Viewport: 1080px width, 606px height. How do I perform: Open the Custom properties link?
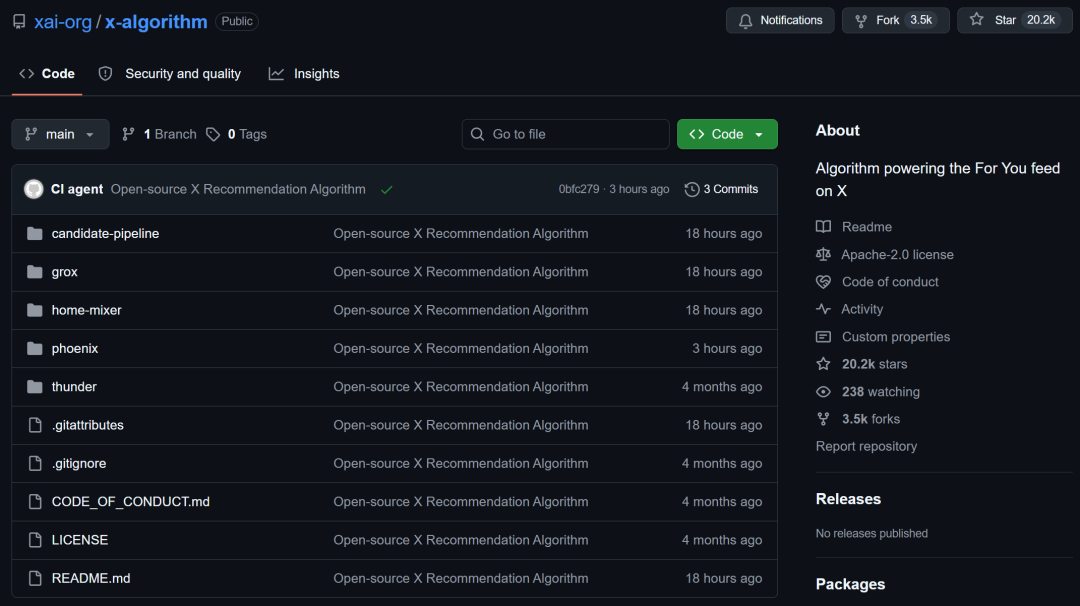[895, 337]
